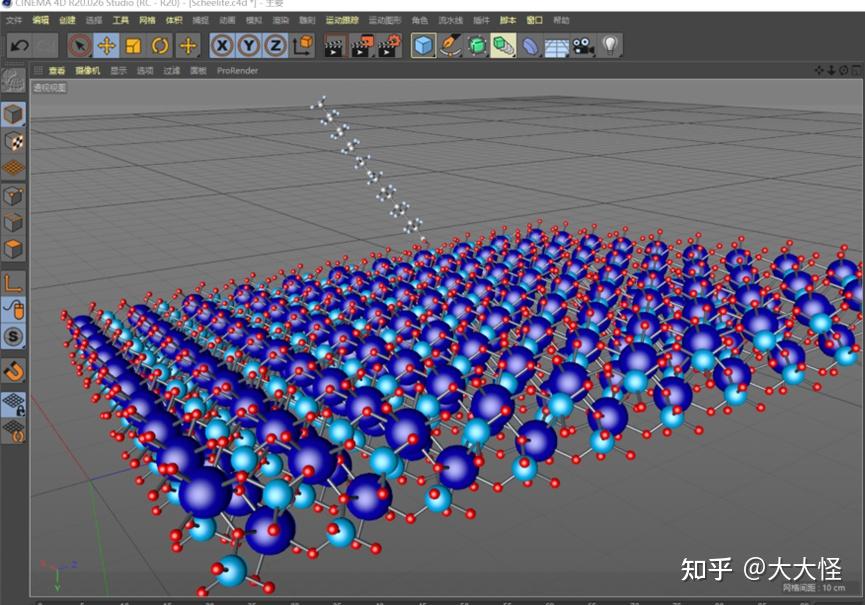Viewport: 865px width, 605px height.
Task: Toggle the Y axis lock
Action: click(x=249, y=46)
